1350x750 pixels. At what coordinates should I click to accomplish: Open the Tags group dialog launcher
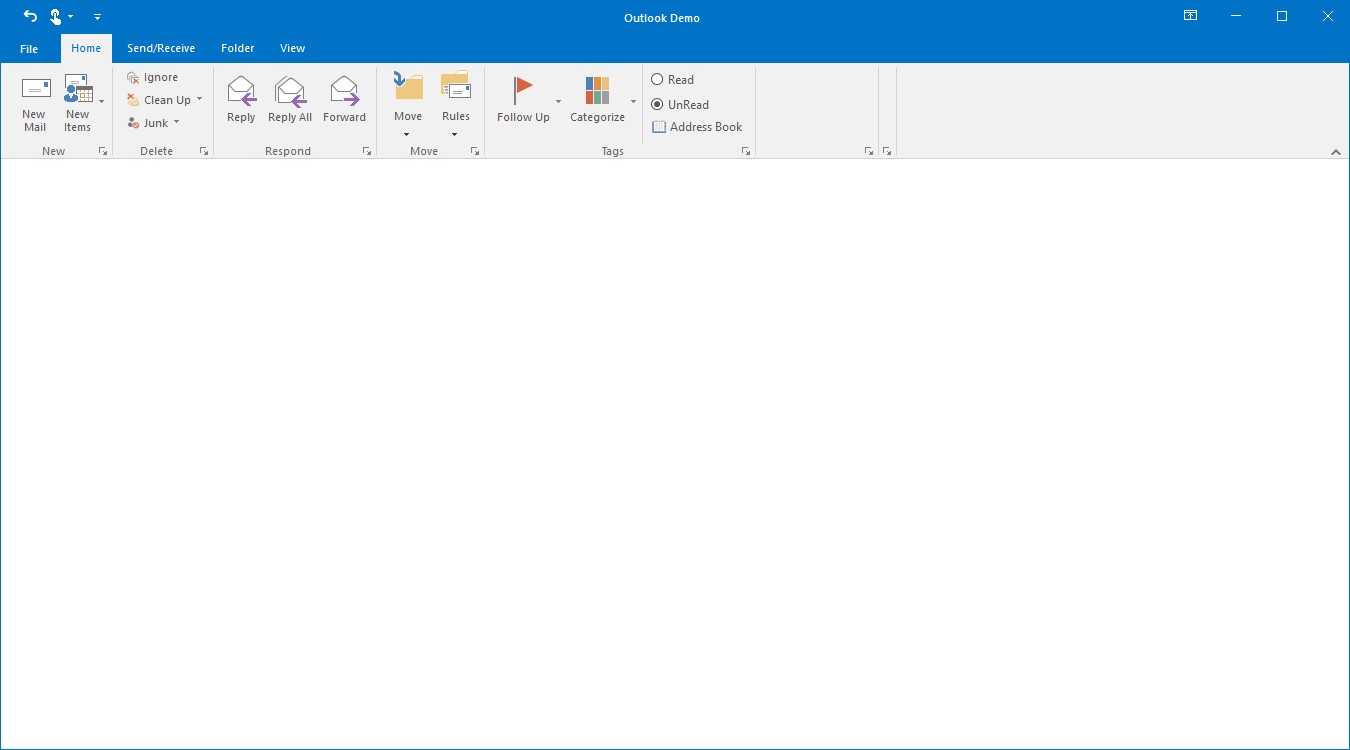(745, 150)
